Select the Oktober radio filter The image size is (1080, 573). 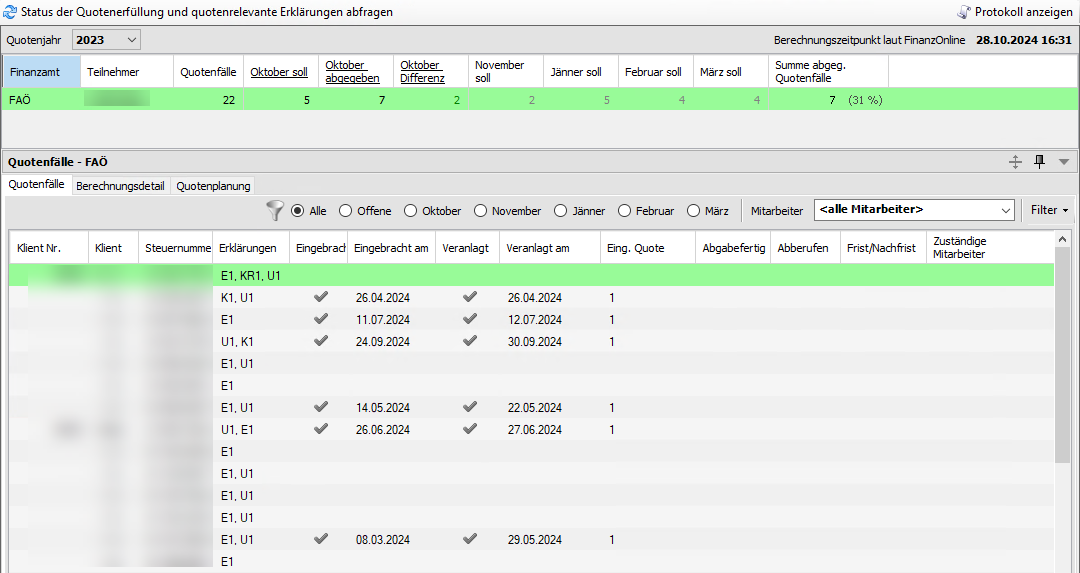coord(411,211)
